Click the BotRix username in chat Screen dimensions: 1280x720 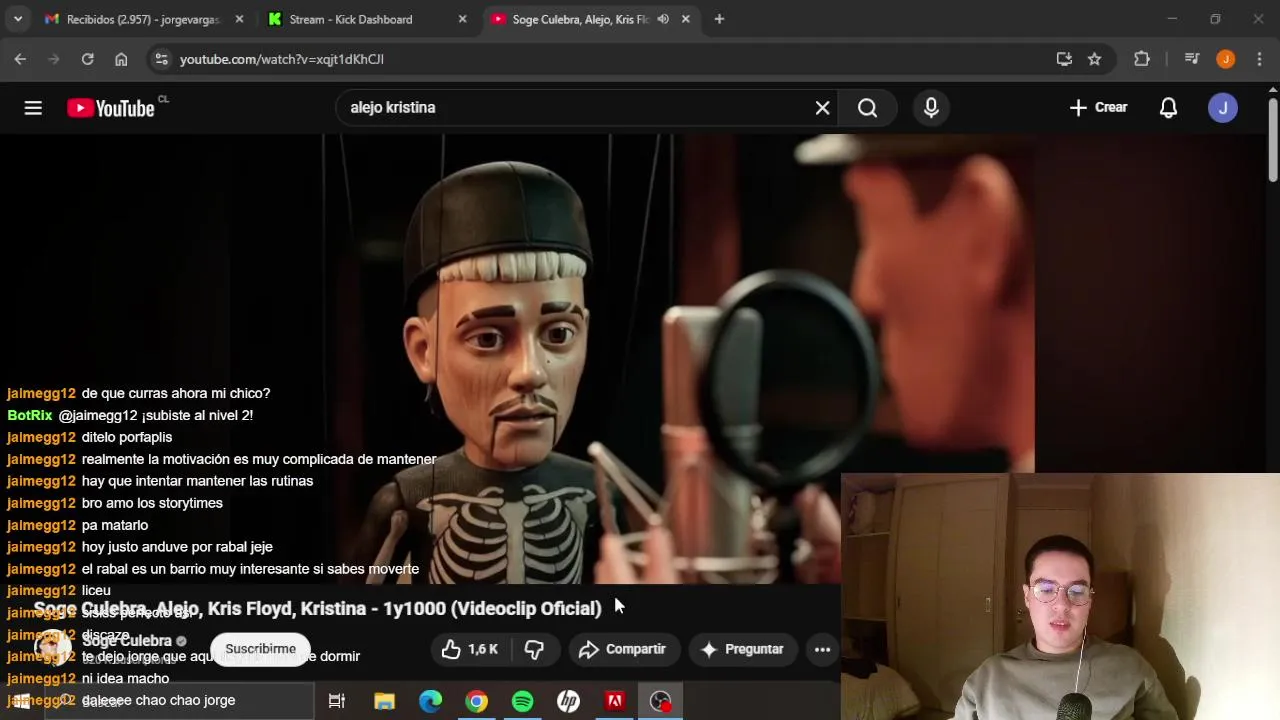click(x=30, y=415)
